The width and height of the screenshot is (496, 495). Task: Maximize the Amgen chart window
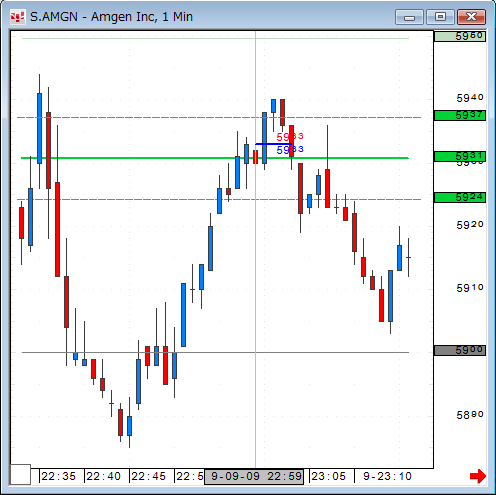point(440,17)
